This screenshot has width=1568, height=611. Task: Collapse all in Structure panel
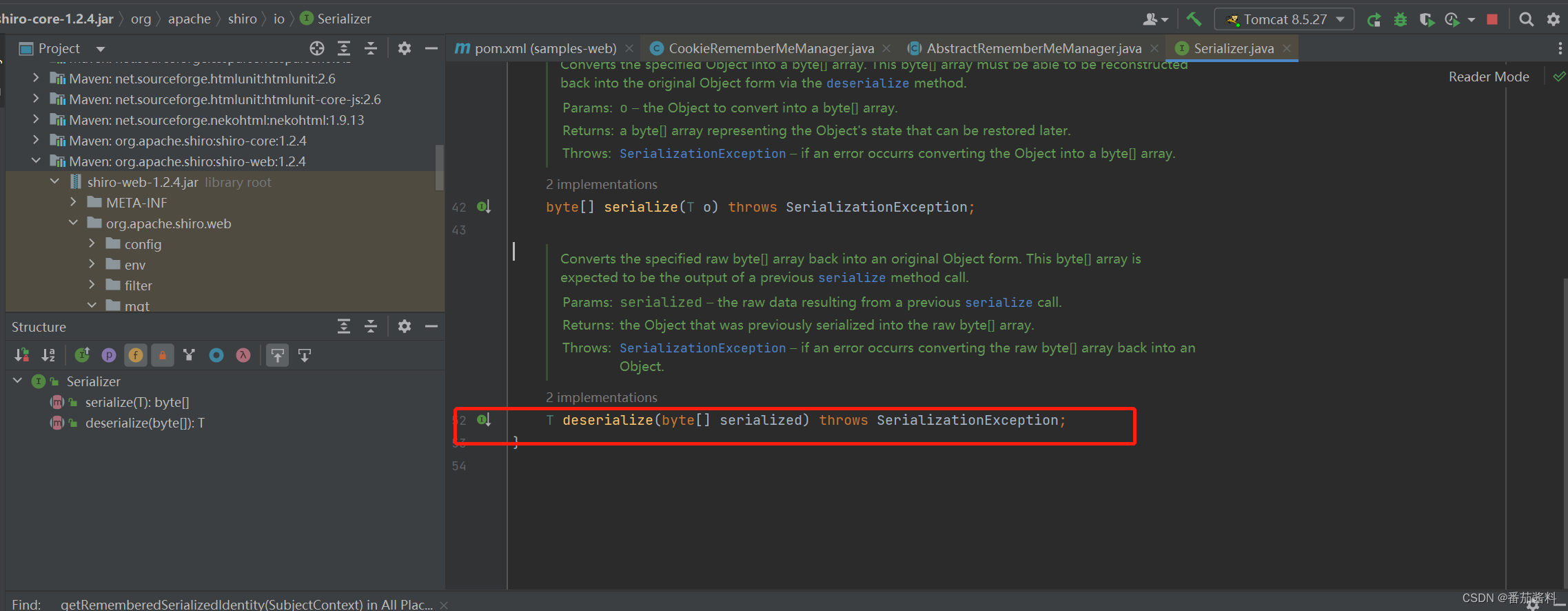pyautogui.click(x=371, y=326)
